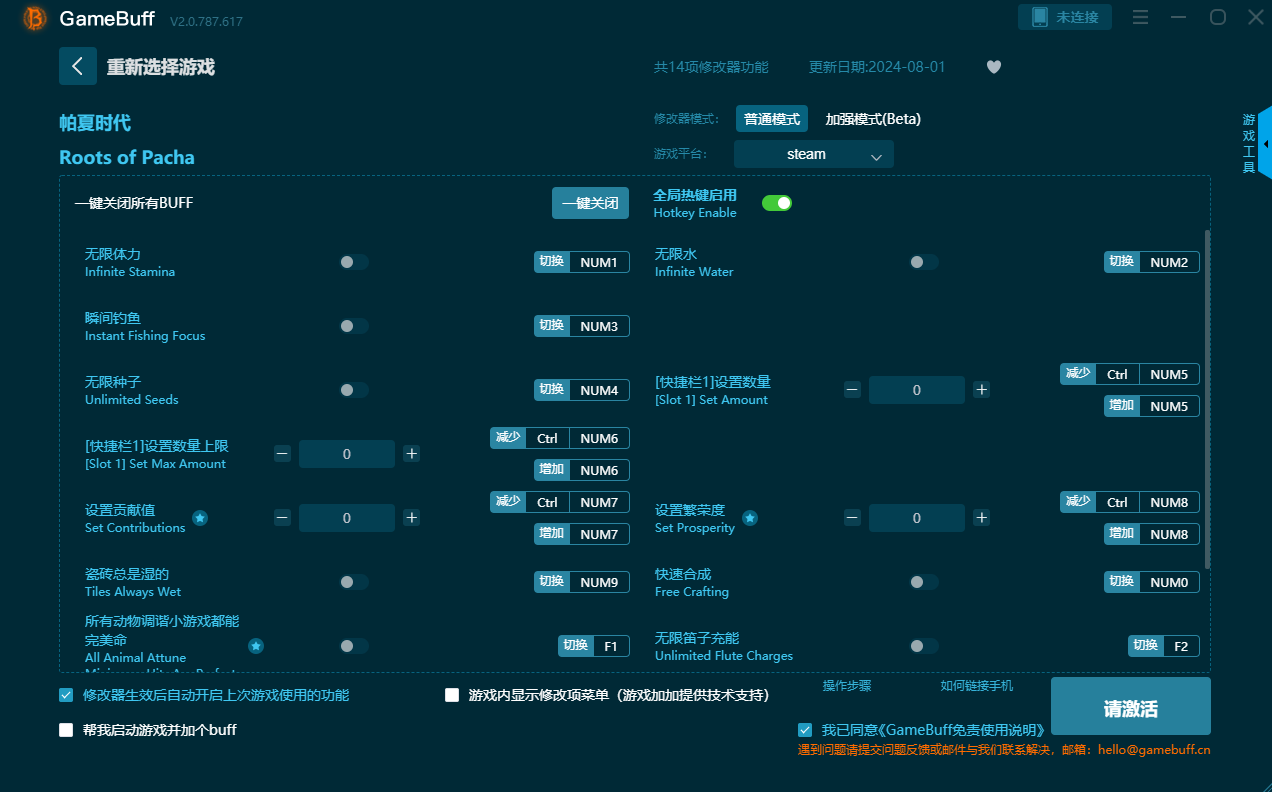Click the reselect game (重新选择游戏) label
1272x792 pixels.
tap(161, 67)
